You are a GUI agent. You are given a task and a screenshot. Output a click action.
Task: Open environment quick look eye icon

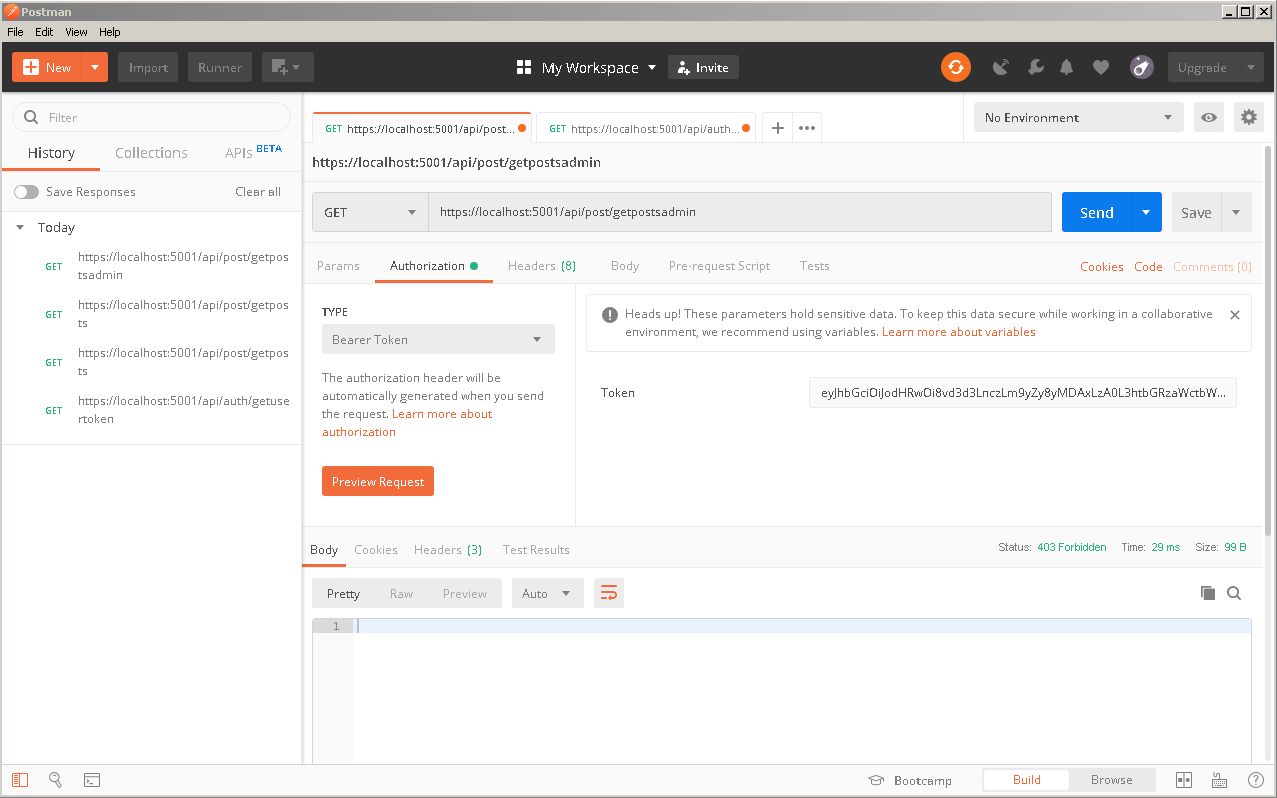click(1209, 117)
